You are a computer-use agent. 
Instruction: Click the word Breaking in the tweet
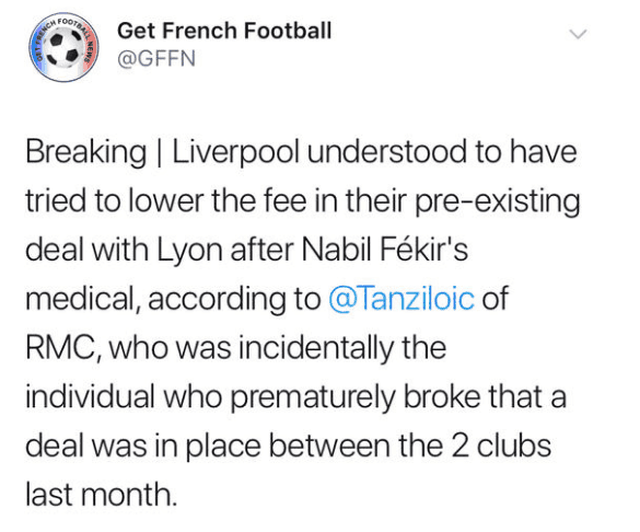(x=86, y=153)
